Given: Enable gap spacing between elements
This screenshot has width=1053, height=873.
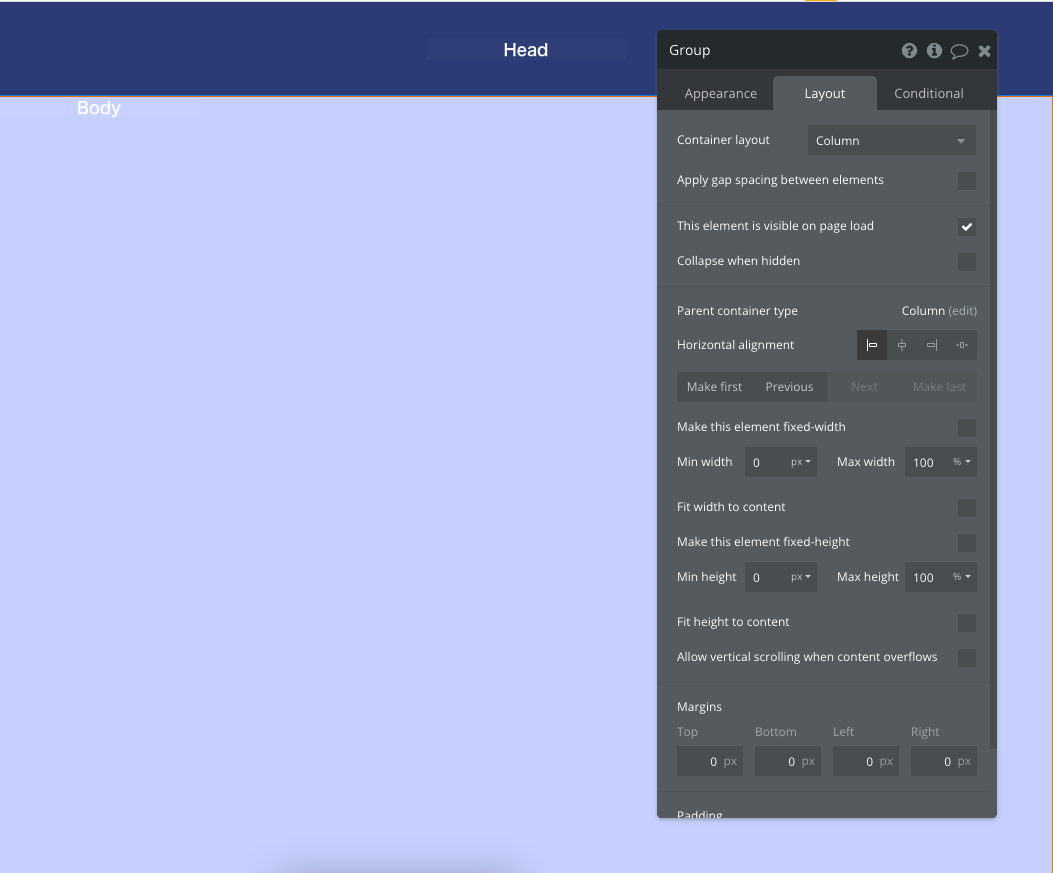Looking at the screenshot, I should click(966, 181).
